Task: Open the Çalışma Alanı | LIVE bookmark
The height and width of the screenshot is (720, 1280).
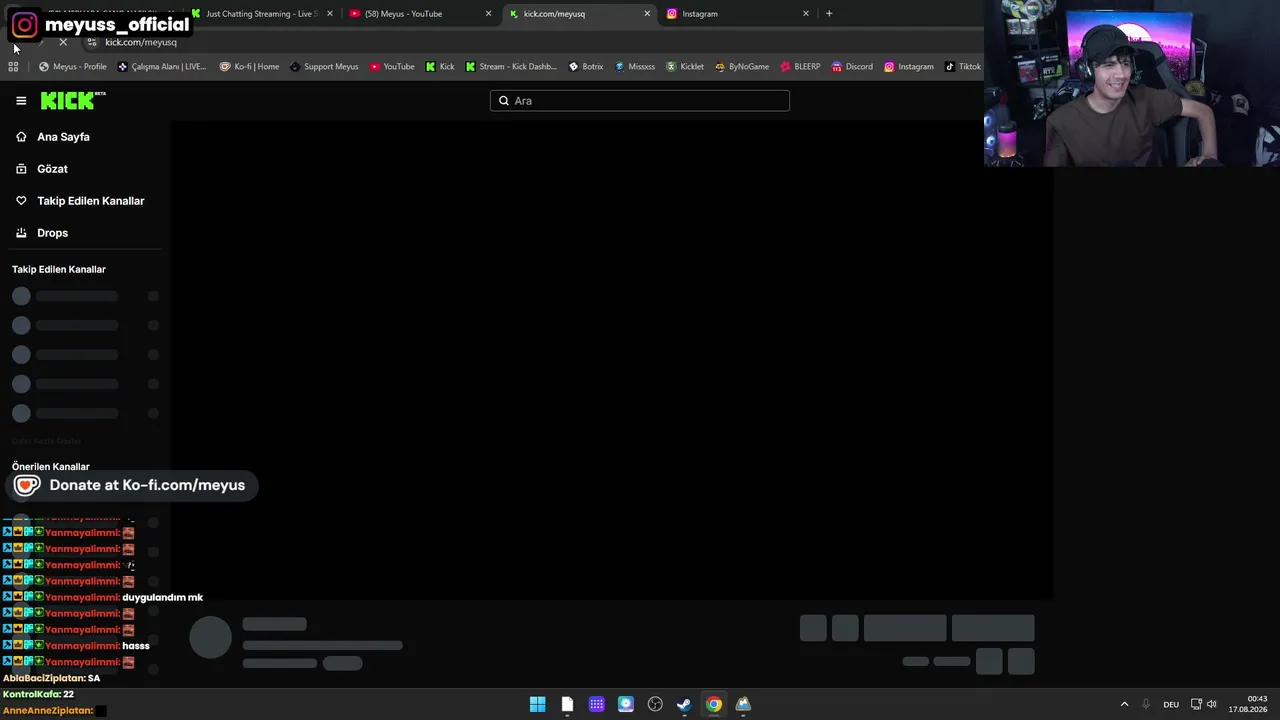Action: (x=162, y=67)
